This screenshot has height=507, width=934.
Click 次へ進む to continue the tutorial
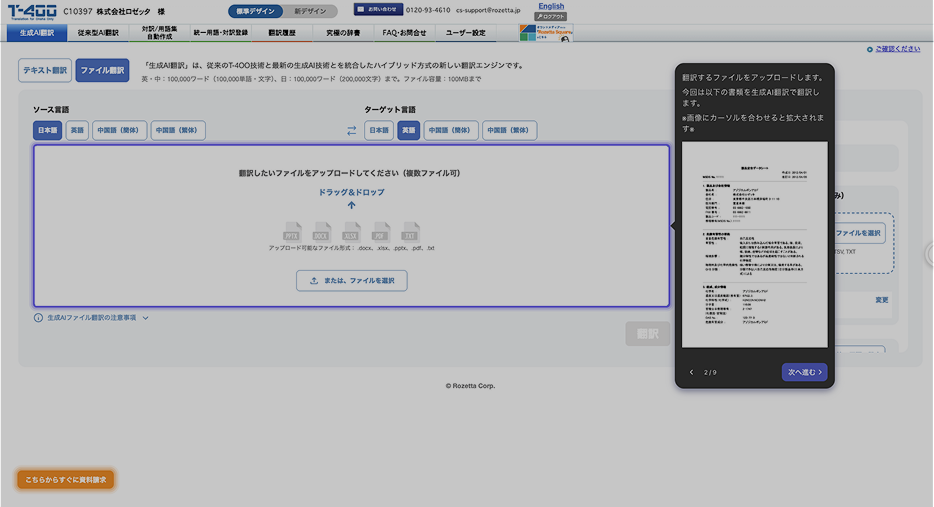[804, 372]
